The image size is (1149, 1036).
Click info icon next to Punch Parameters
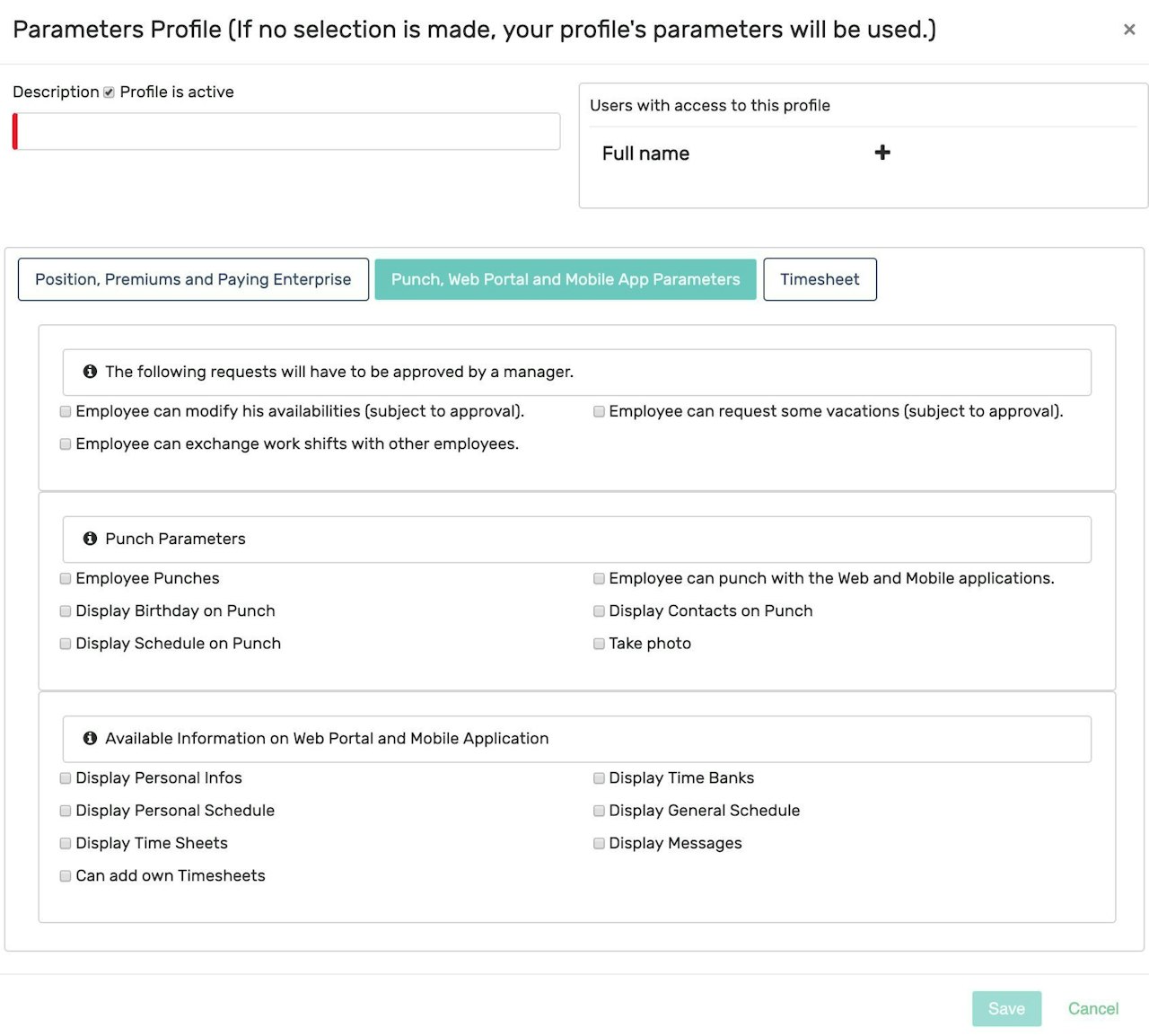(x=90, y=539)
